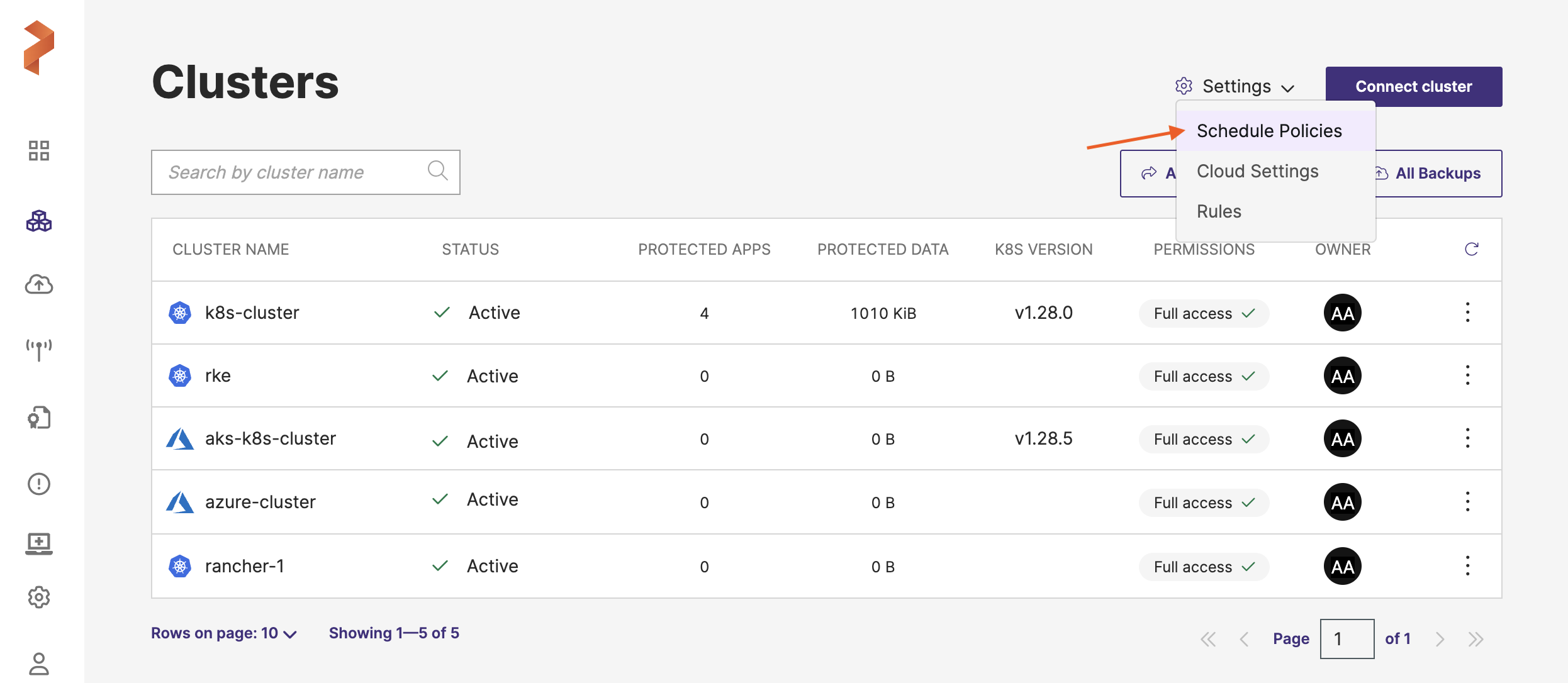The height and width of the screenshot is (683, 1568).
Task: Open the alerts exclamation icon in sidebar
Action: pos(39,484)
